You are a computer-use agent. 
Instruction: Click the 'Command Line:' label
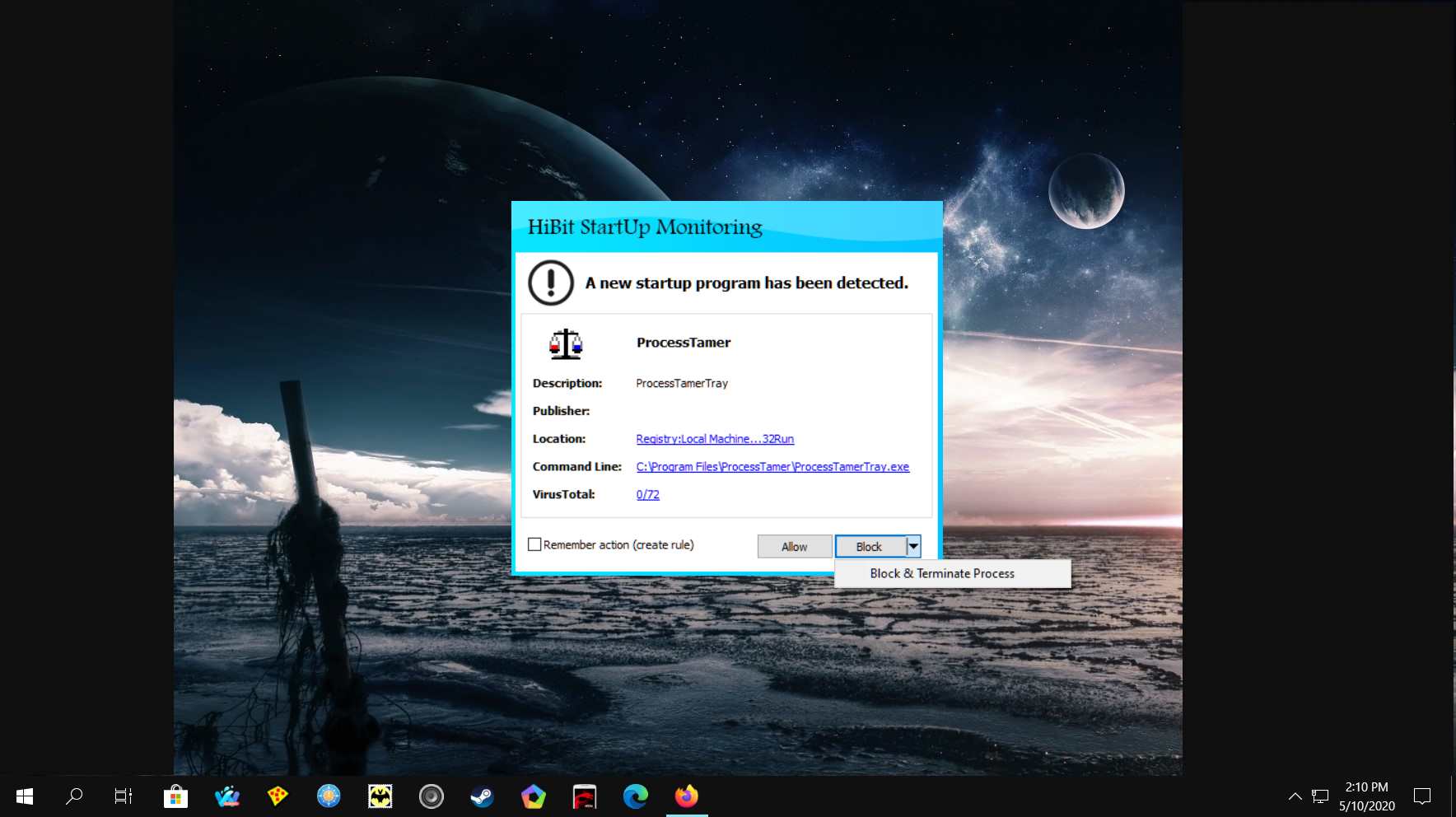(x=577, y=467)
